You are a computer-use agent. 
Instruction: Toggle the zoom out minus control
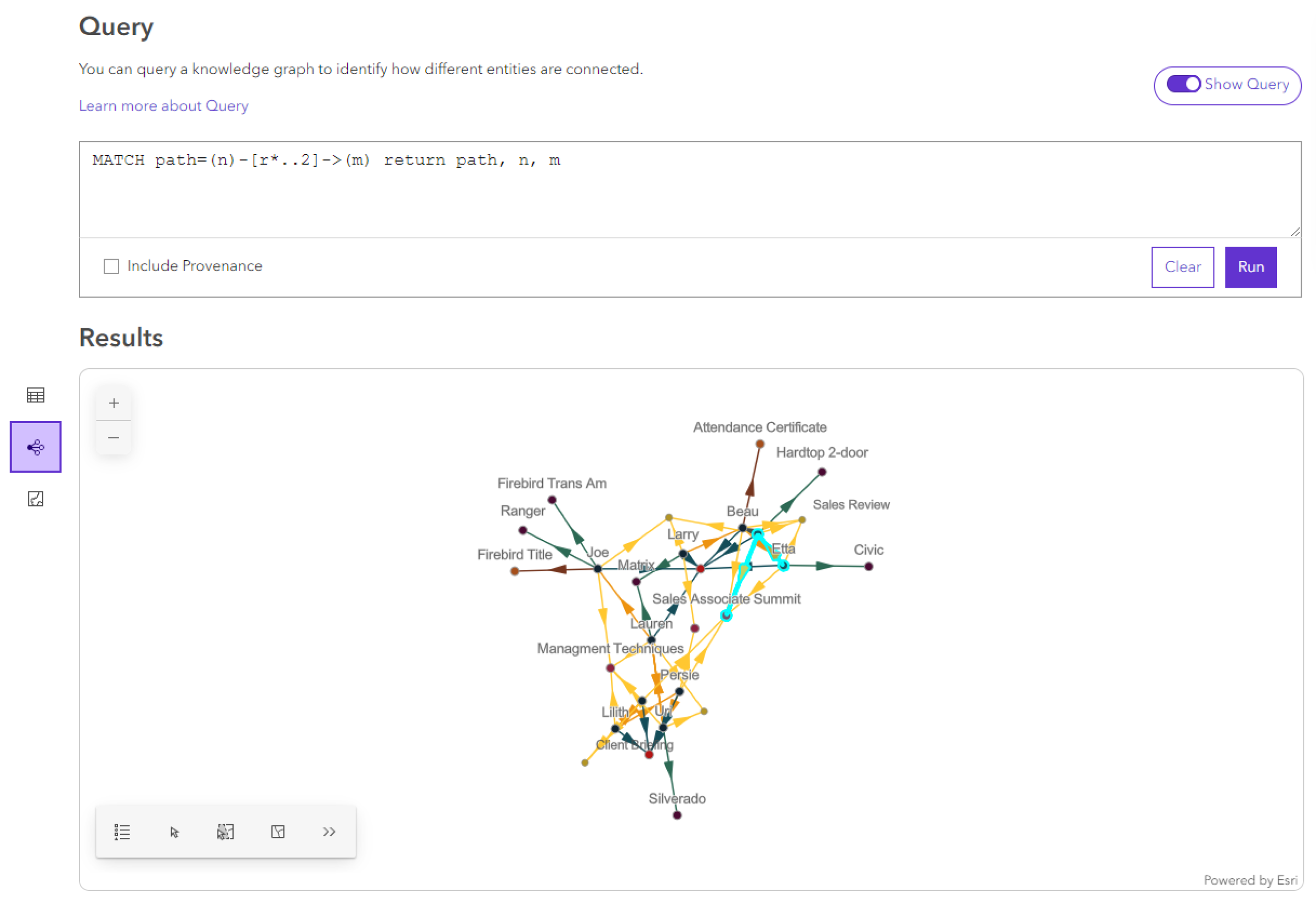114,437
